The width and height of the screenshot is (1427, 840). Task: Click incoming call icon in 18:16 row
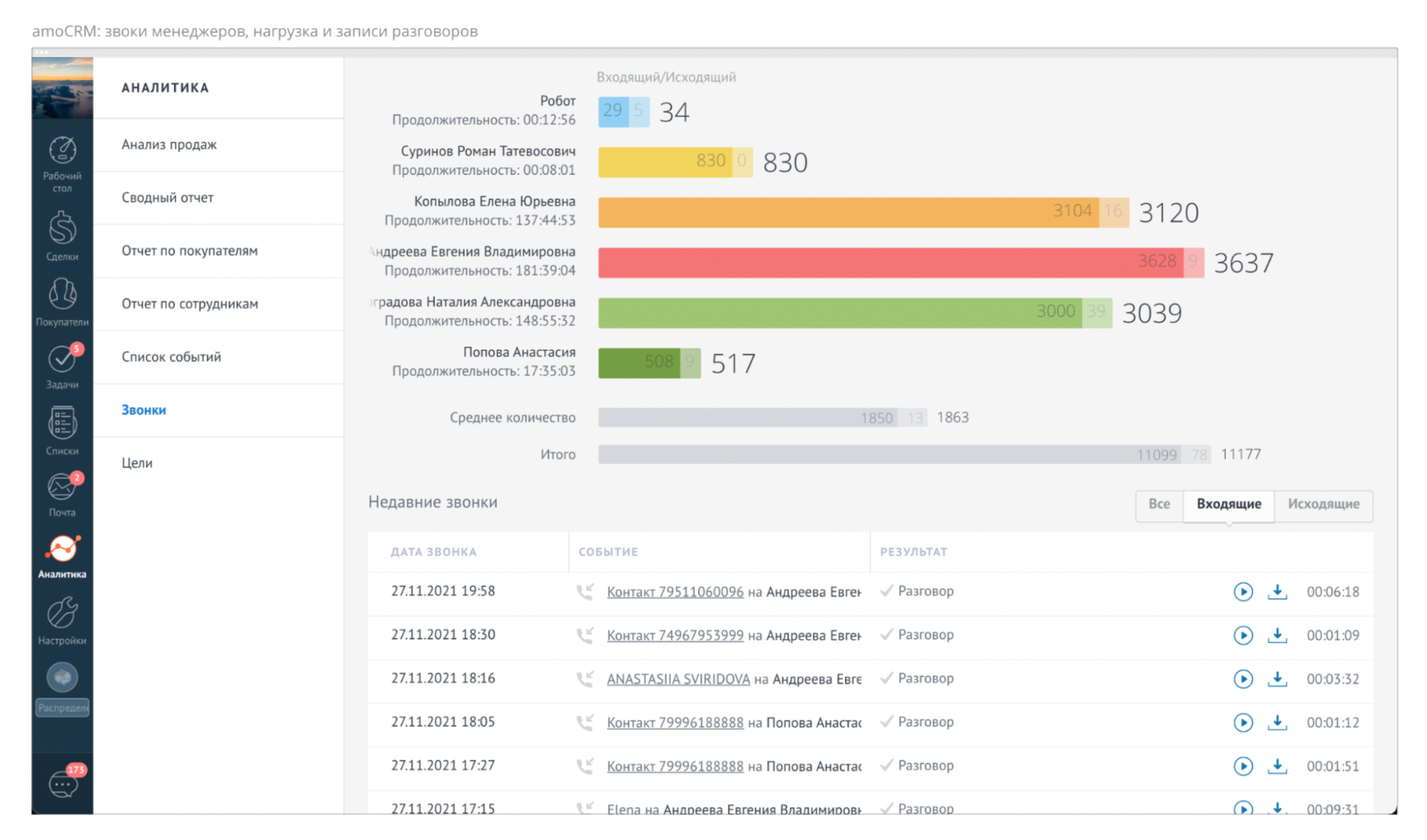(x=584, y=679)
